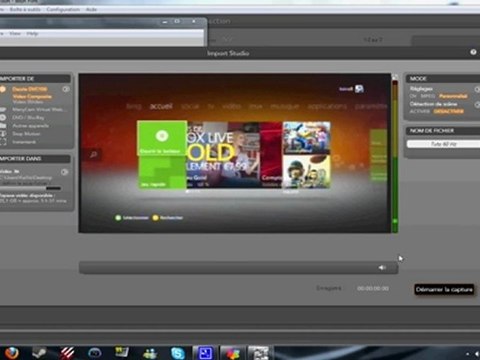
Task: Click Démarrer la capture button
Action: pyautogui.click(x=444, y=289)
